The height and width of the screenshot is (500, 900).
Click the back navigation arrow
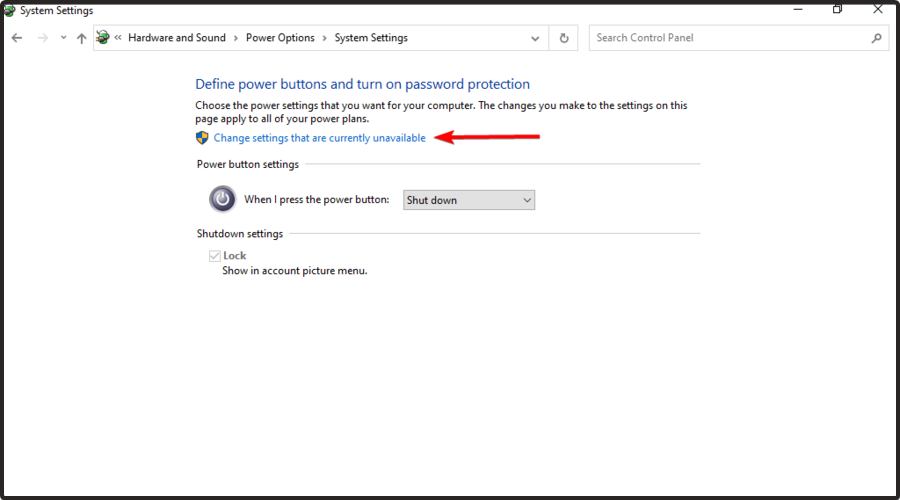(x=17, y=38)
